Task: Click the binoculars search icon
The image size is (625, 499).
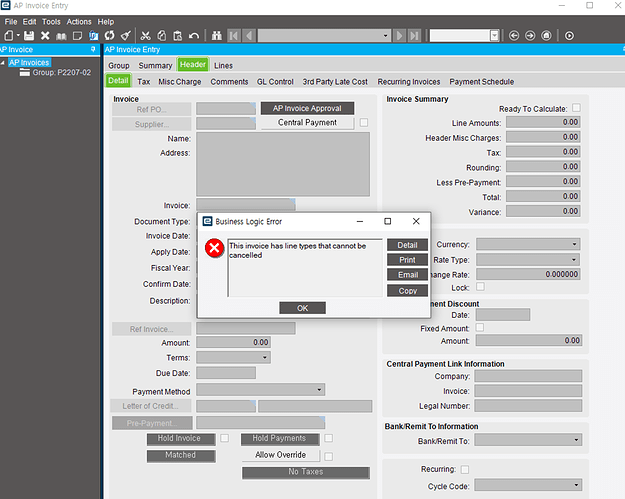Action: (216, 35)
